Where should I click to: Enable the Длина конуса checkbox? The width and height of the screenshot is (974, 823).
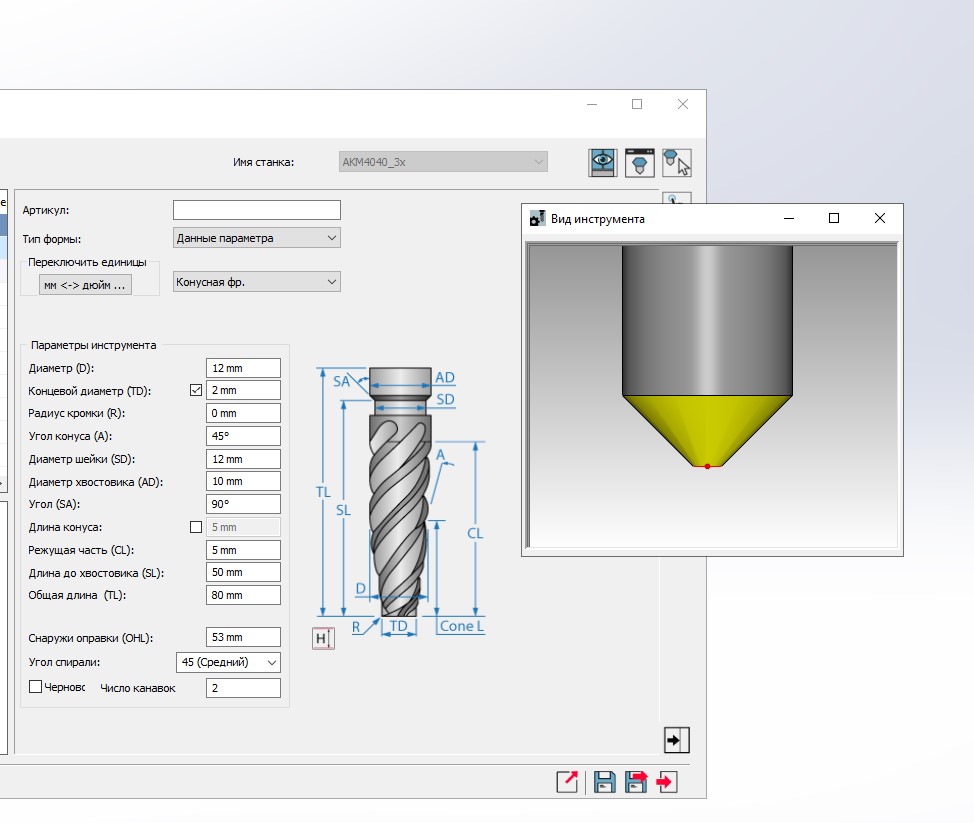pos(196,527)
